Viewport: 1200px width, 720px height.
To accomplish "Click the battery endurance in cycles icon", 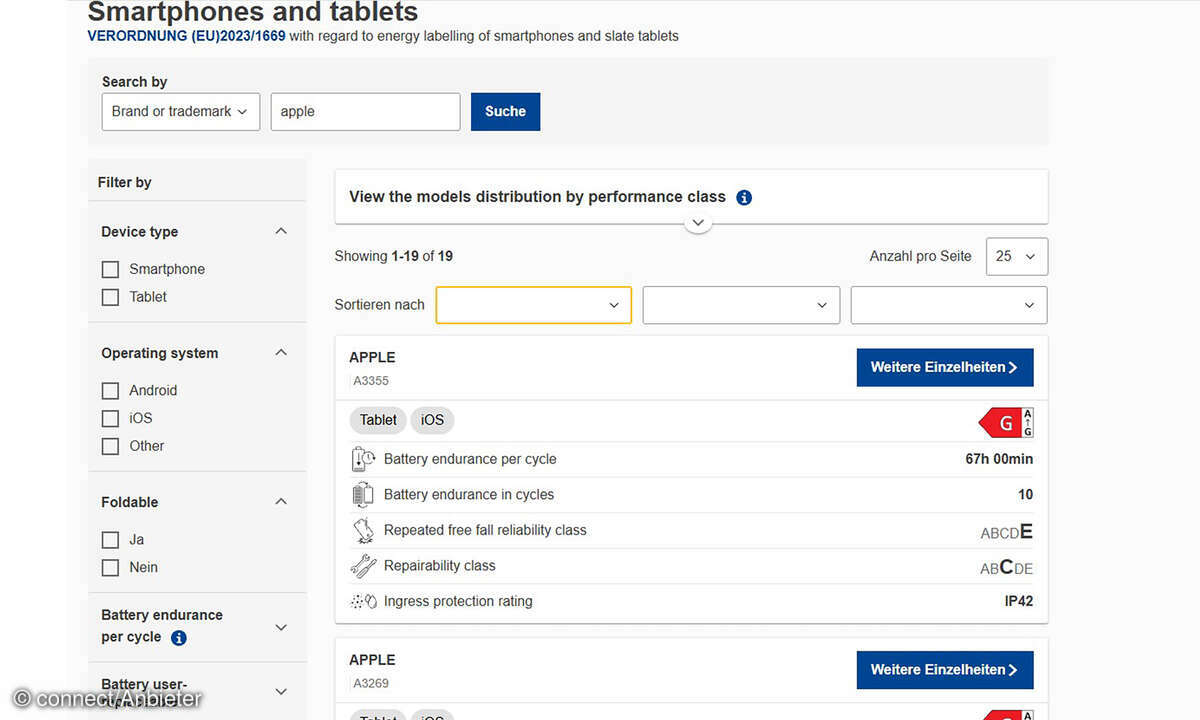I will coord(363,494).
